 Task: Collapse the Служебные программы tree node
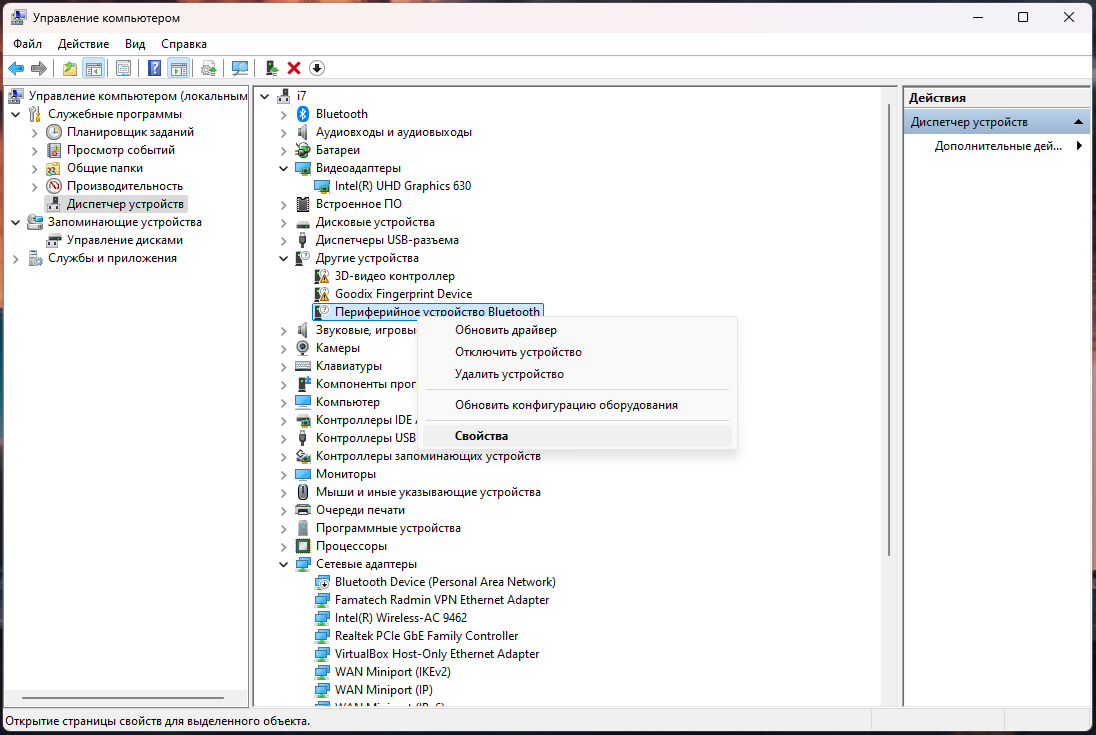pos(15,114)
